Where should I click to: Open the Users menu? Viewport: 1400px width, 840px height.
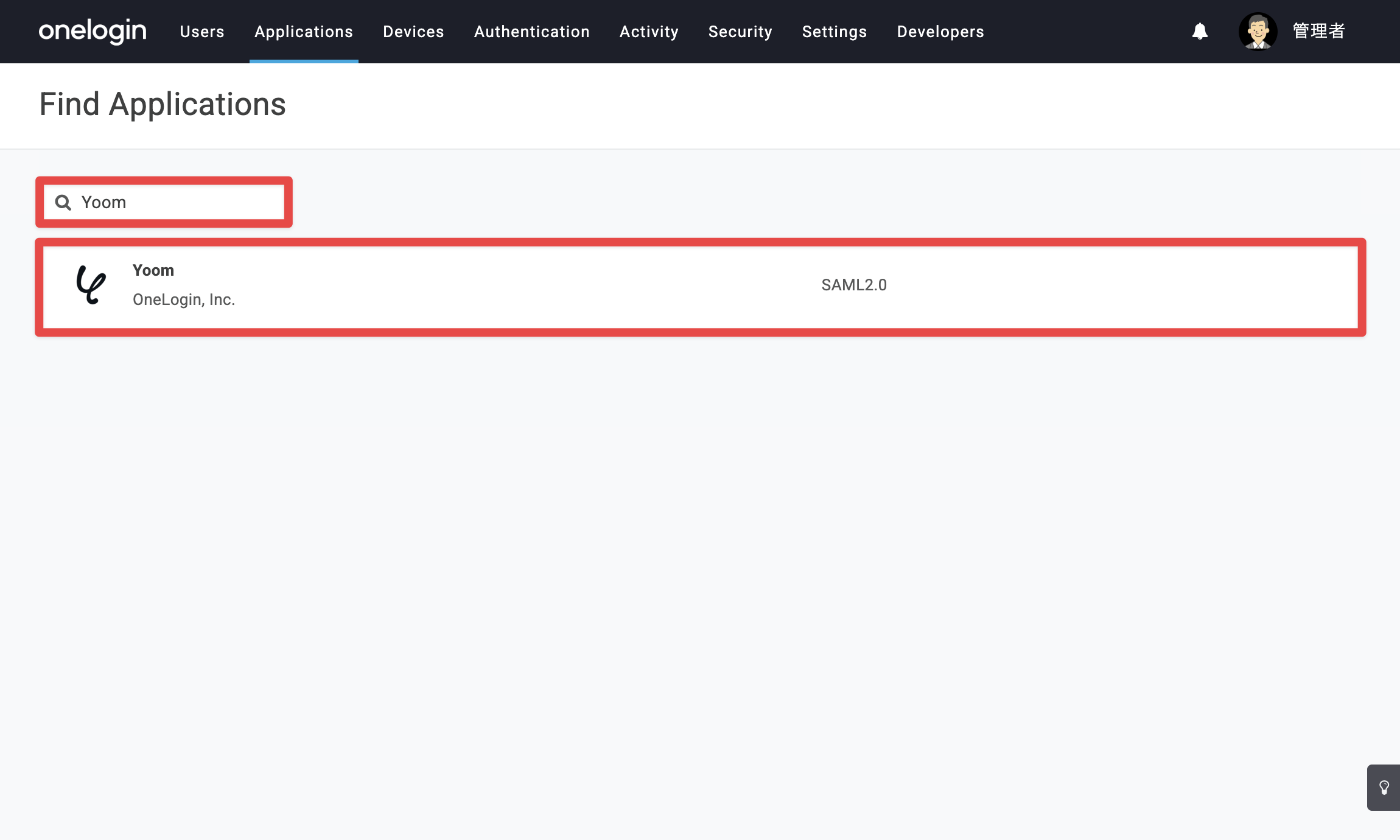(202, 32)
